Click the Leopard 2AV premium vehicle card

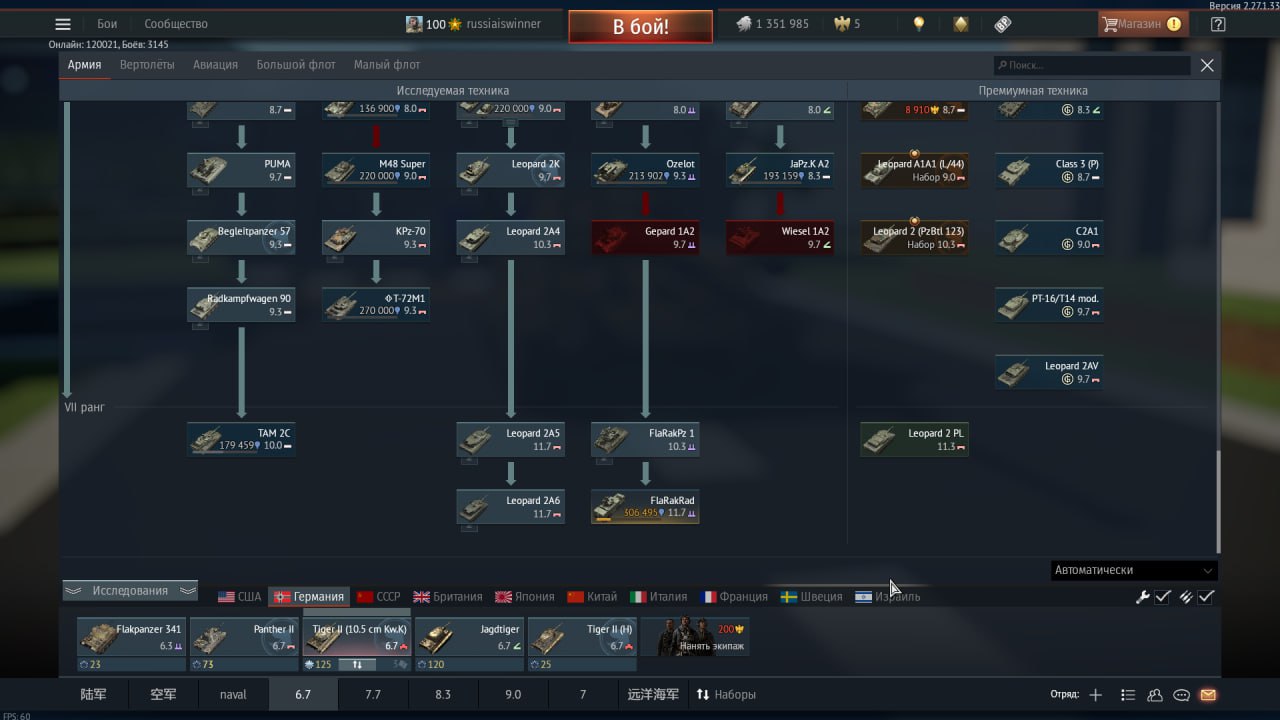tap(1049, 372)
